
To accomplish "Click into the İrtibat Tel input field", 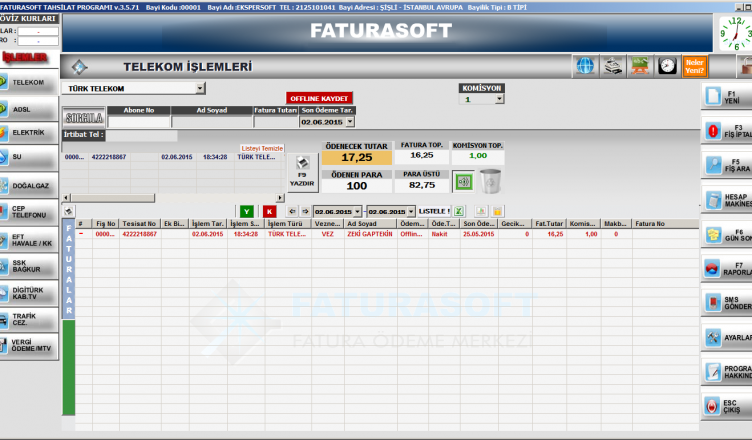I will click(141, 135).
